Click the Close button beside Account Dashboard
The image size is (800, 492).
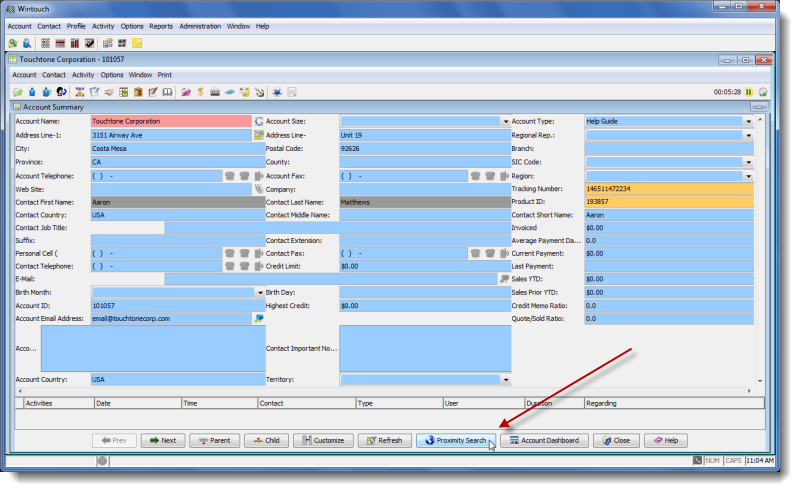616,440
